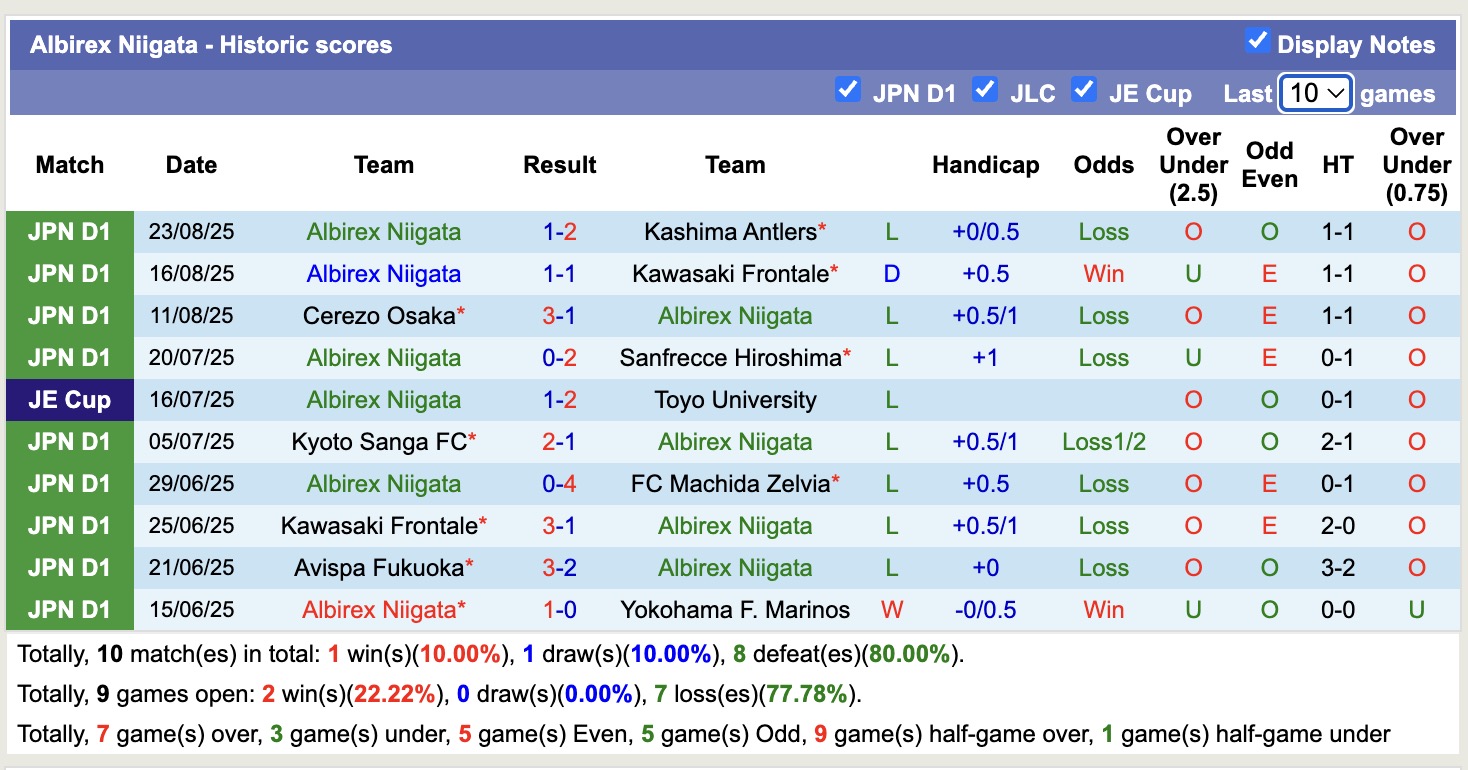The image size is (1468, 770).
Task: Click the JPN D1 badge on the first row
Action: (69, 231)
